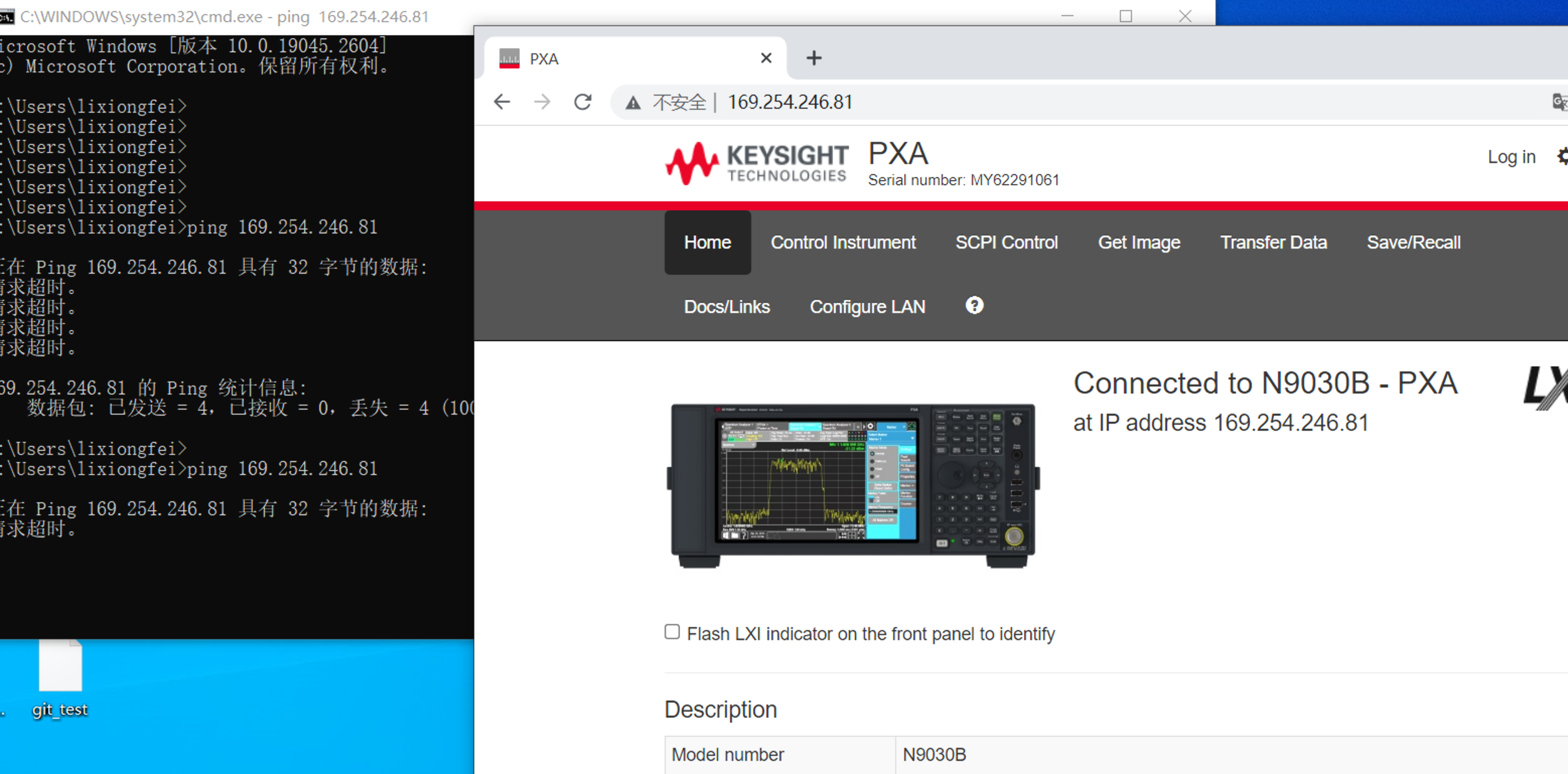Viewport: 1568px width, 774px height.
Task: Close the cmd.exe window
Action: 1185,17
